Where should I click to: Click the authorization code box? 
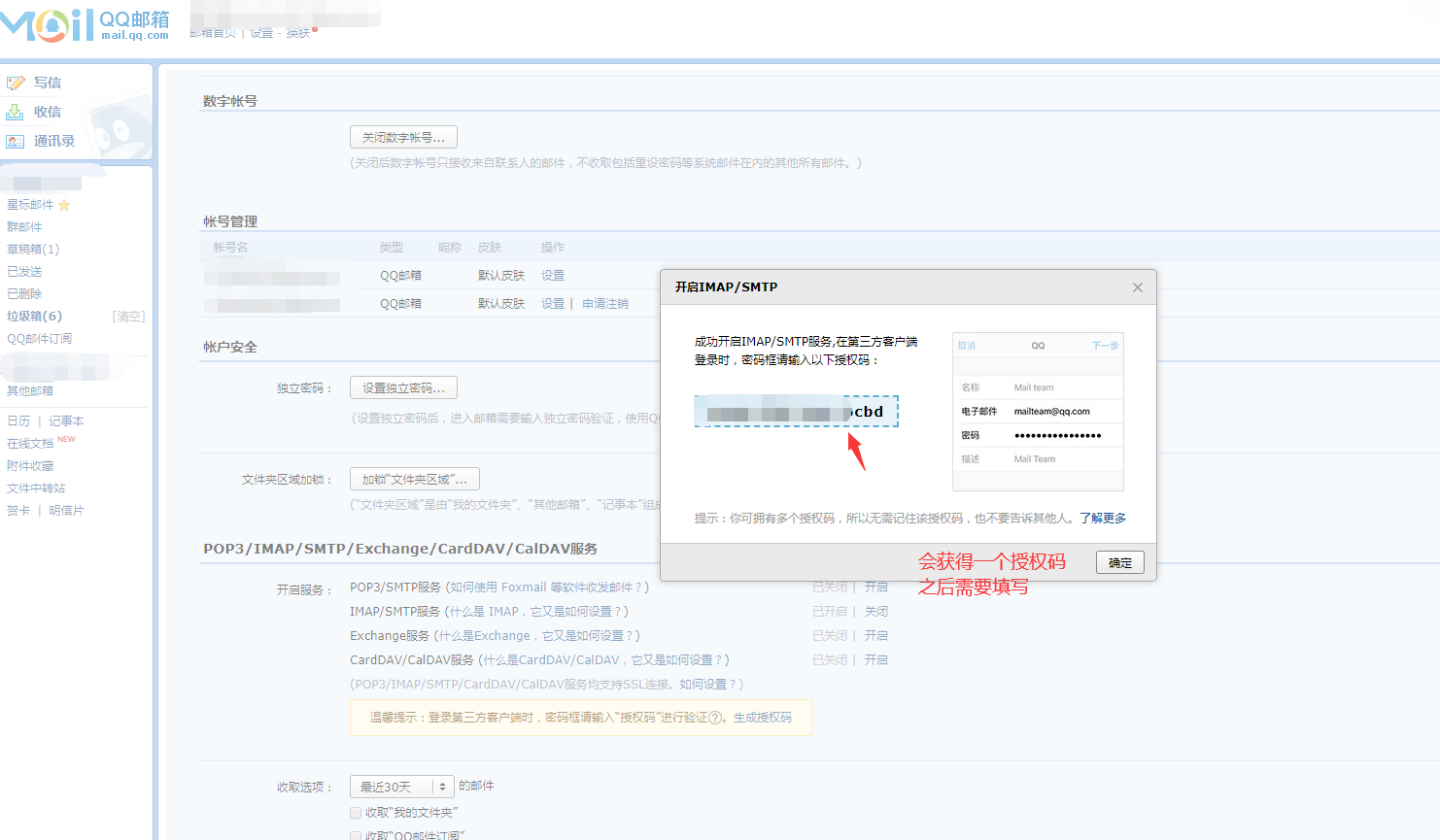click(x=796, y=412)
